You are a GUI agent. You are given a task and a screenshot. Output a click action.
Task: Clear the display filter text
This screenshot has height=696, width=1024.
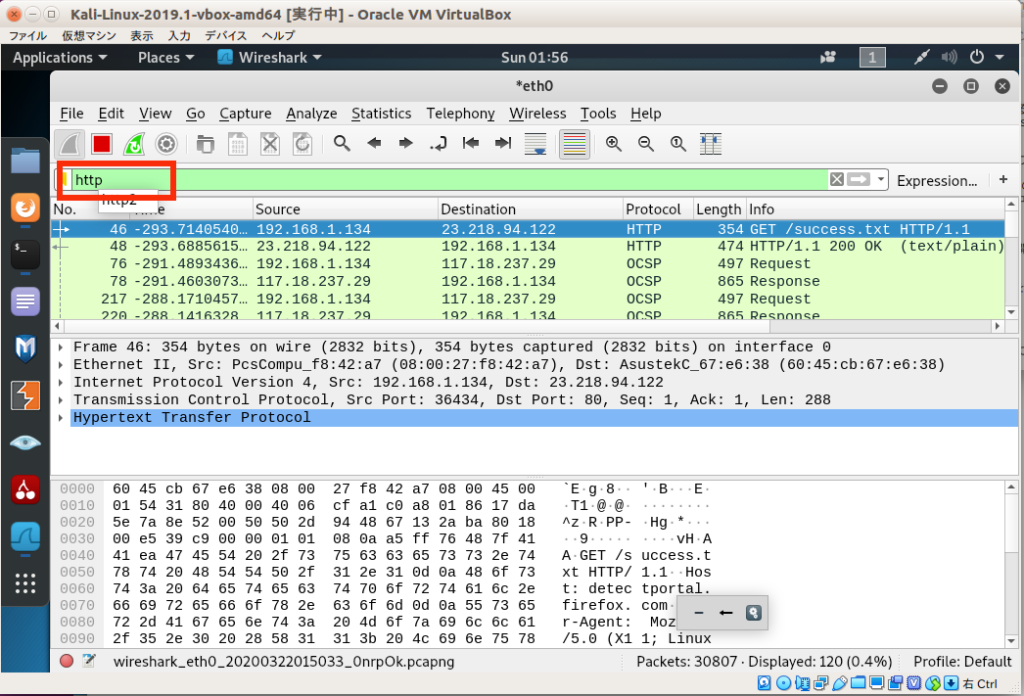click(x=837, y=180)
